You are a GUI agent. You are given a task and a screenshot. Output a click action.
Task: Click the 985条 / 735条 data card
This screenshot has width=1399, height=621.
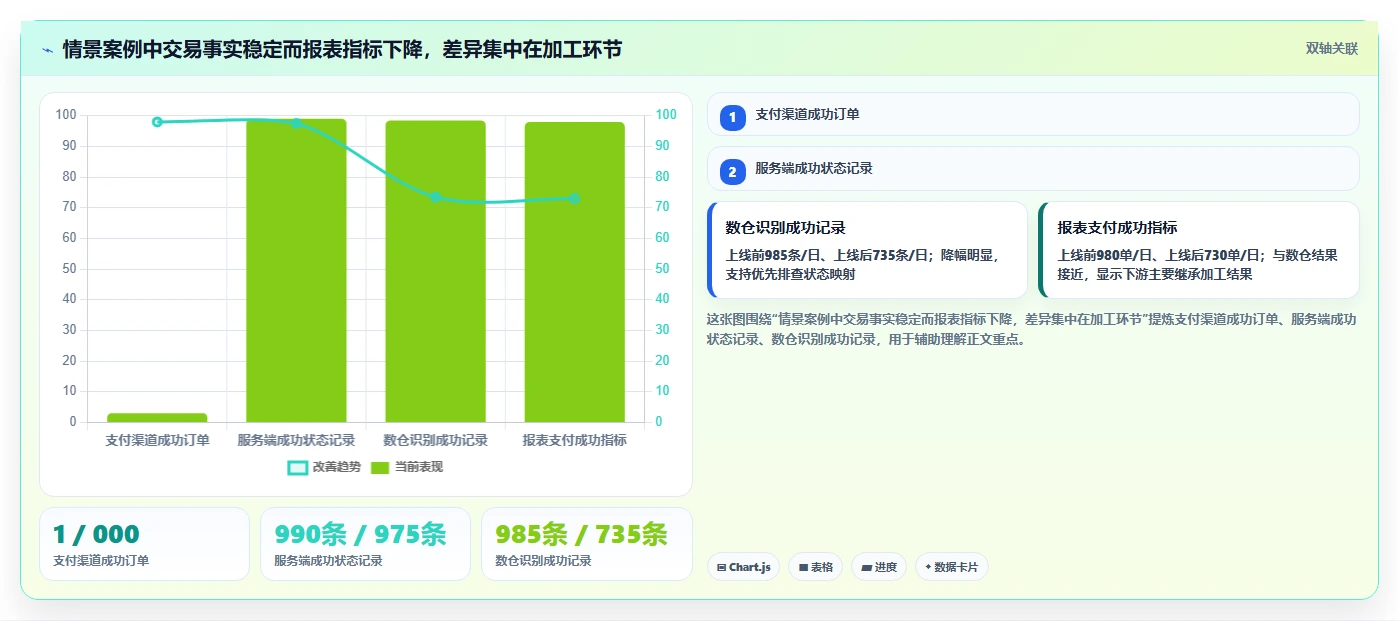coord(586,544)
